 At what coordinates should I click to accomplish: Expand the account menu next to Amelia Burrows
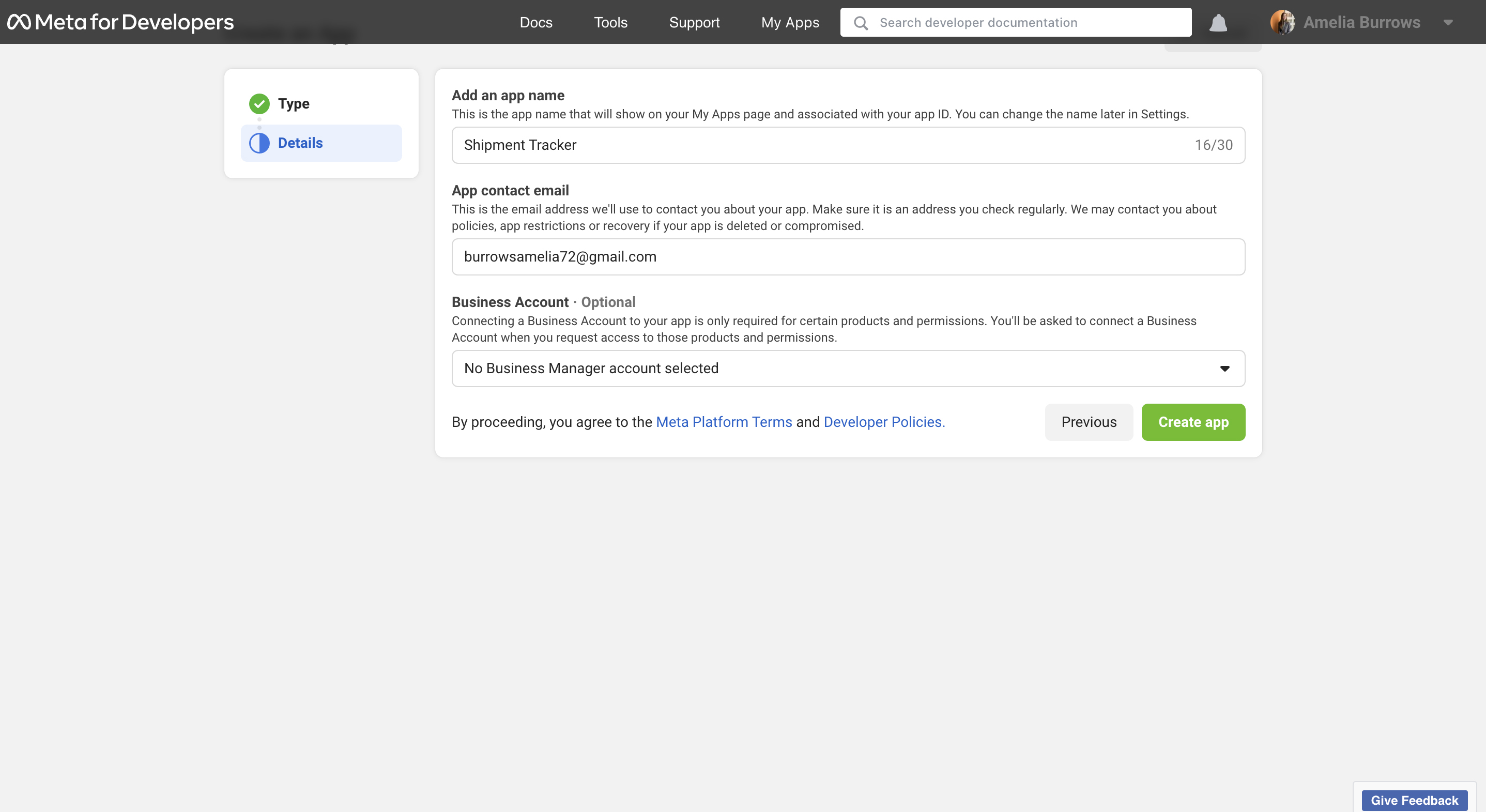click(1449, 23)
